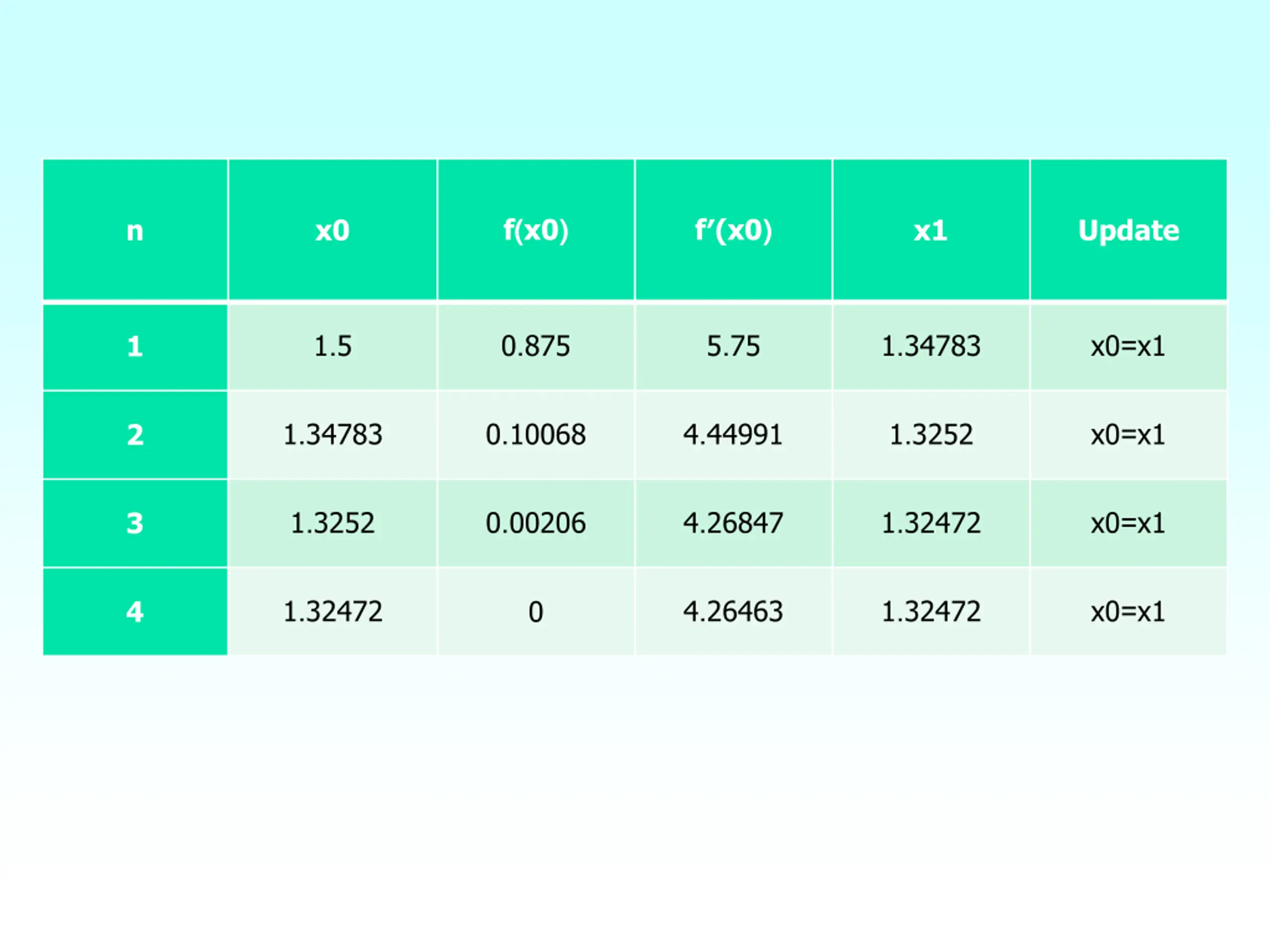
Task: Select the 'x0' column header
Action: pyautogui.click(x=332, y=231)
